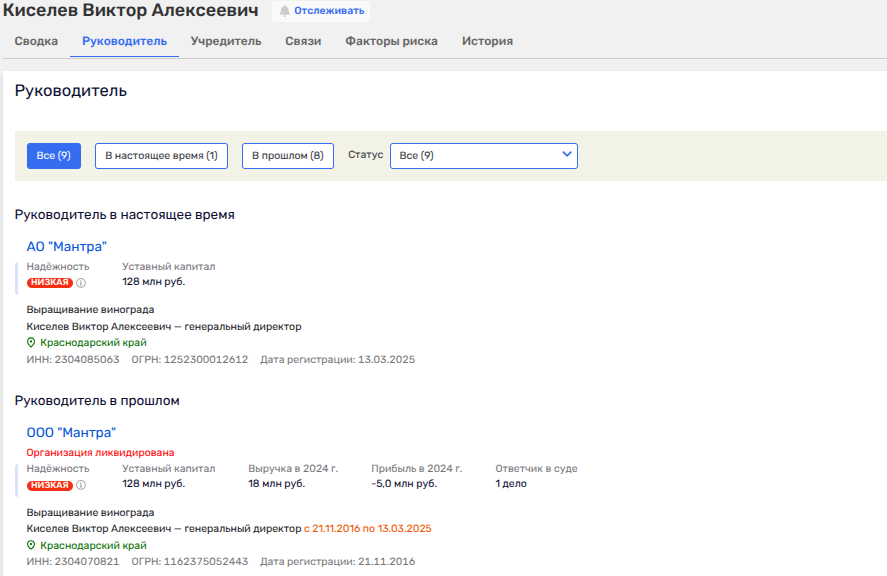
Task: Click info icon beside НИЗКАЯ for ООО Мантра
Action: point(81,485)
